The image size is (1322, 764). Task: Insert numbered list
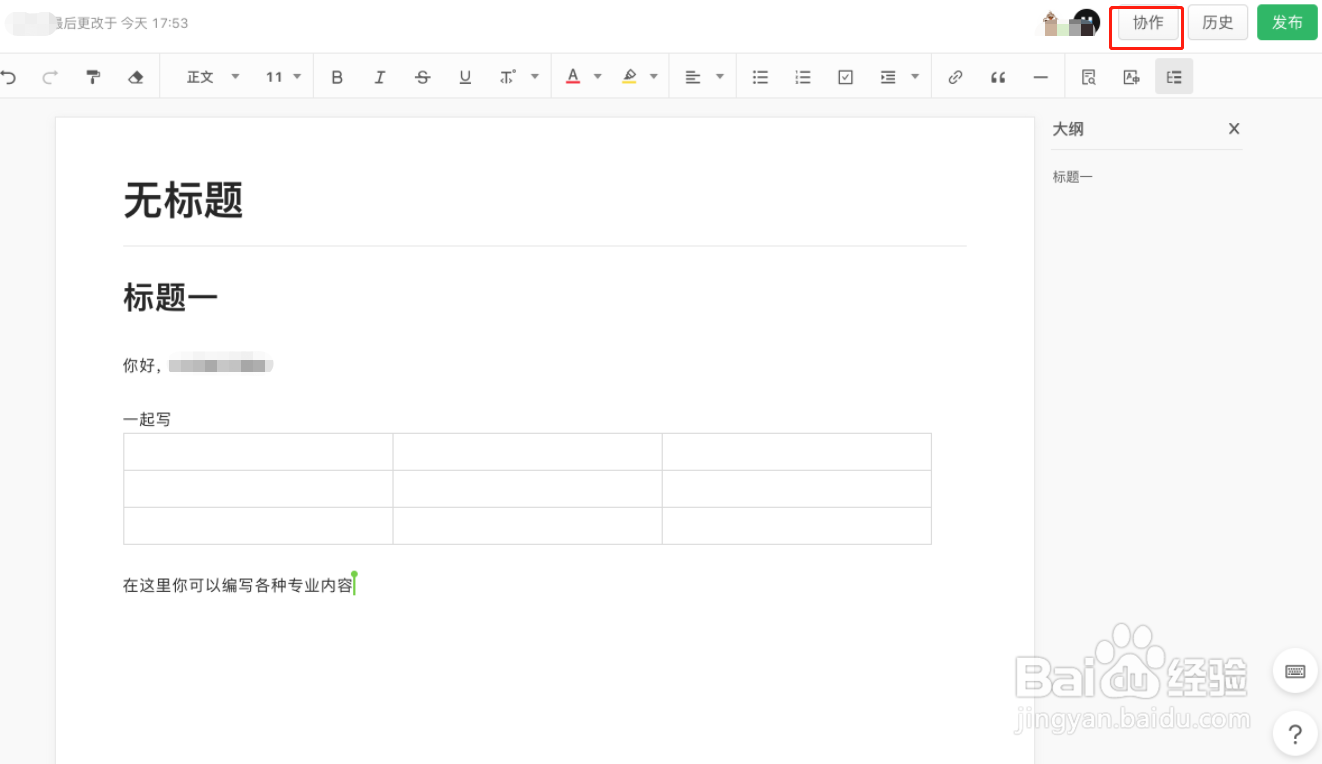[803, 77]
